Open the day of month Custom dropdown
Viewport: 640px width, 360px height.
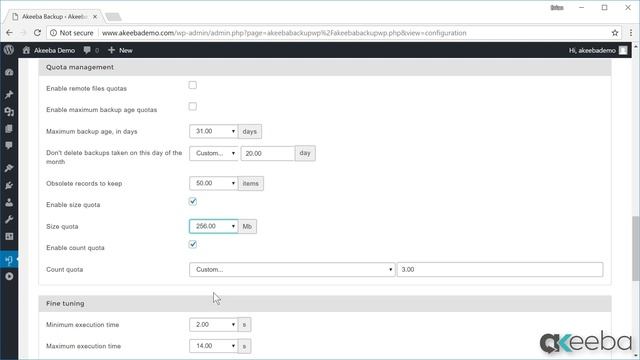pyautogui.click(x=213, y=153)
